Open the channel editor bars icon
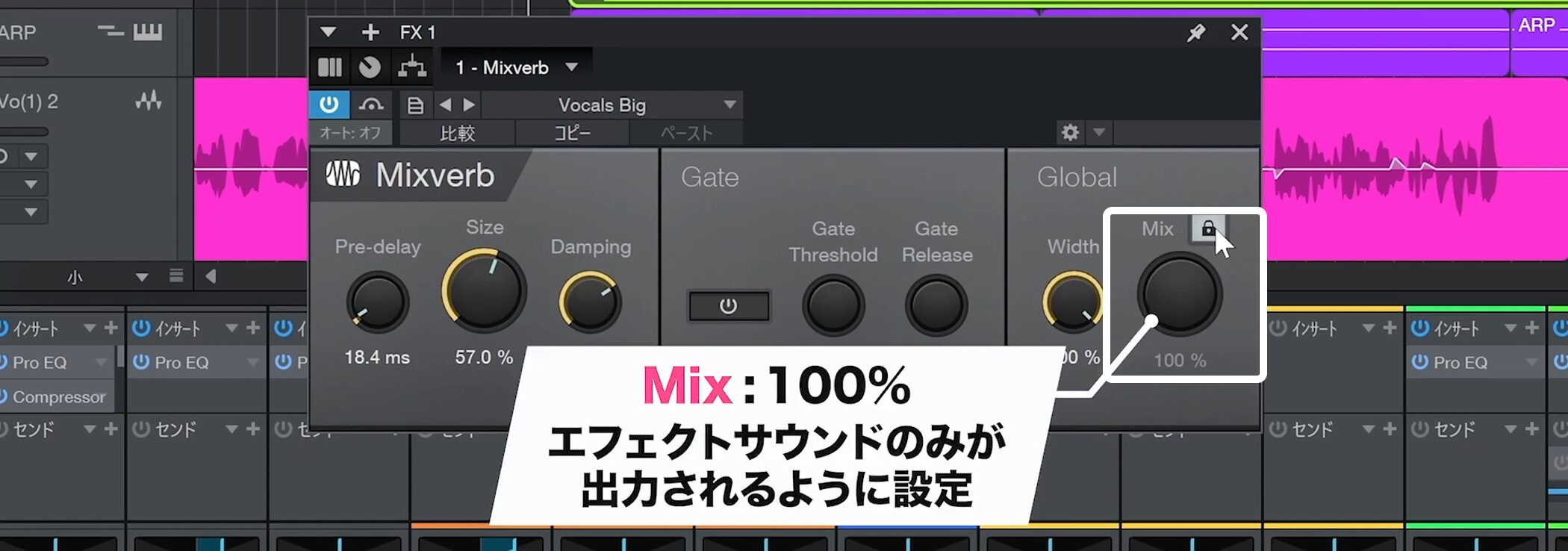Screen dimensions: 1568x551 point(329,68)
